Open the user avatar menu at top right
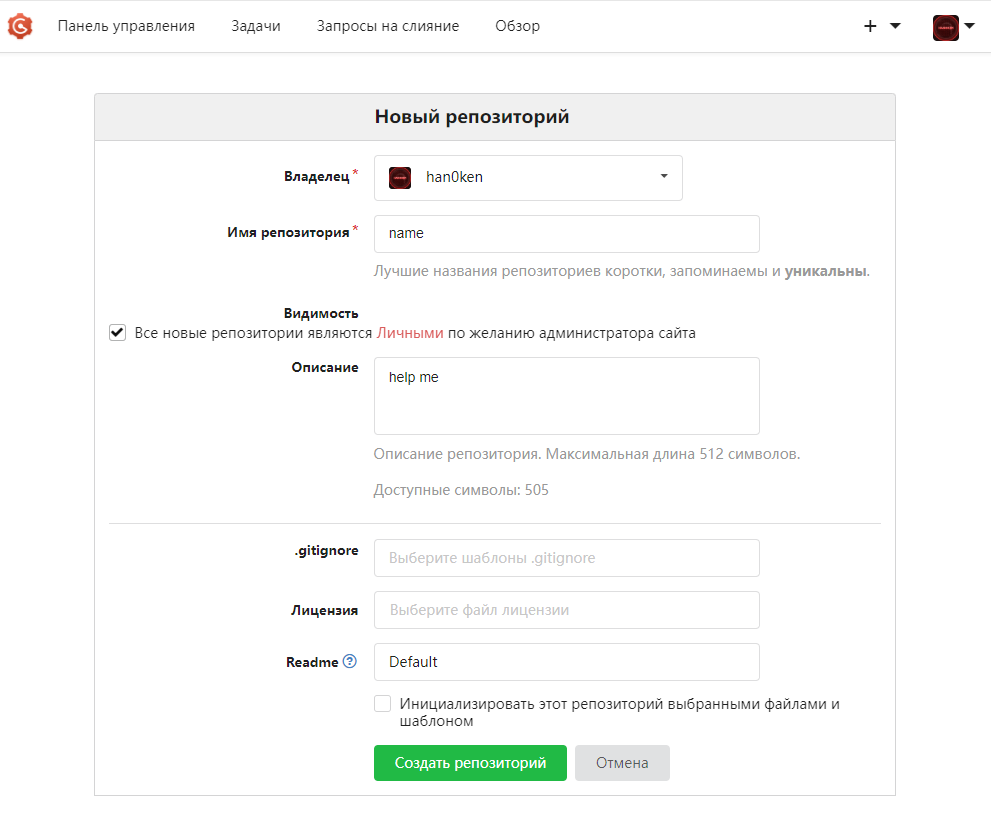 pyautogui.click(x=953, y=27)
